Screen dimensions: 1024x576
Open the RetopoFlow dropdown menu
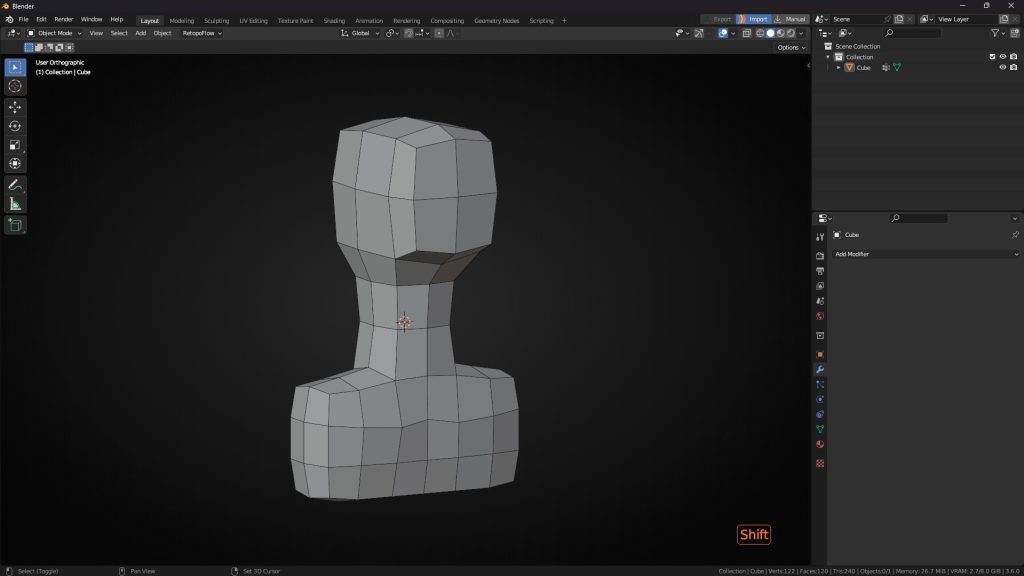202,33
